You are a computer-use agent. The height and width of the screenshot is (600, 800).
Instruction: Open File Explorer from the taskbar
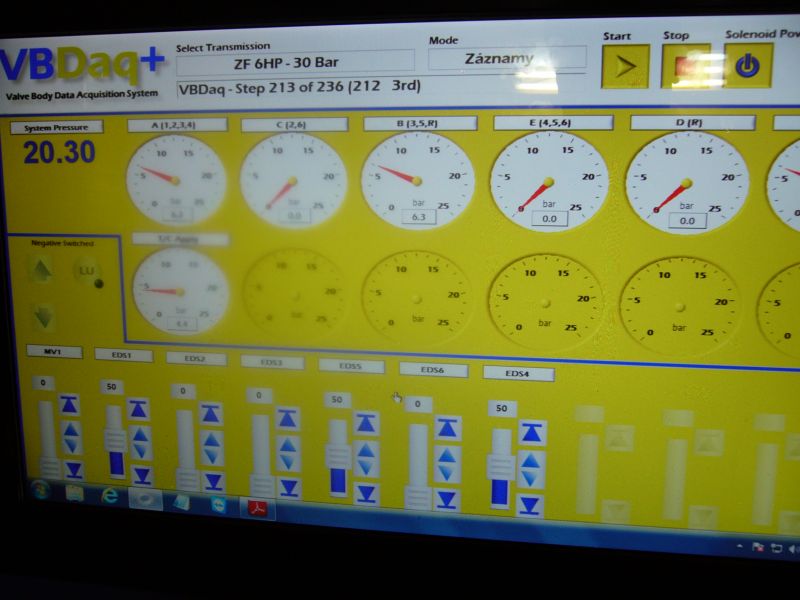tap(75, 493)
